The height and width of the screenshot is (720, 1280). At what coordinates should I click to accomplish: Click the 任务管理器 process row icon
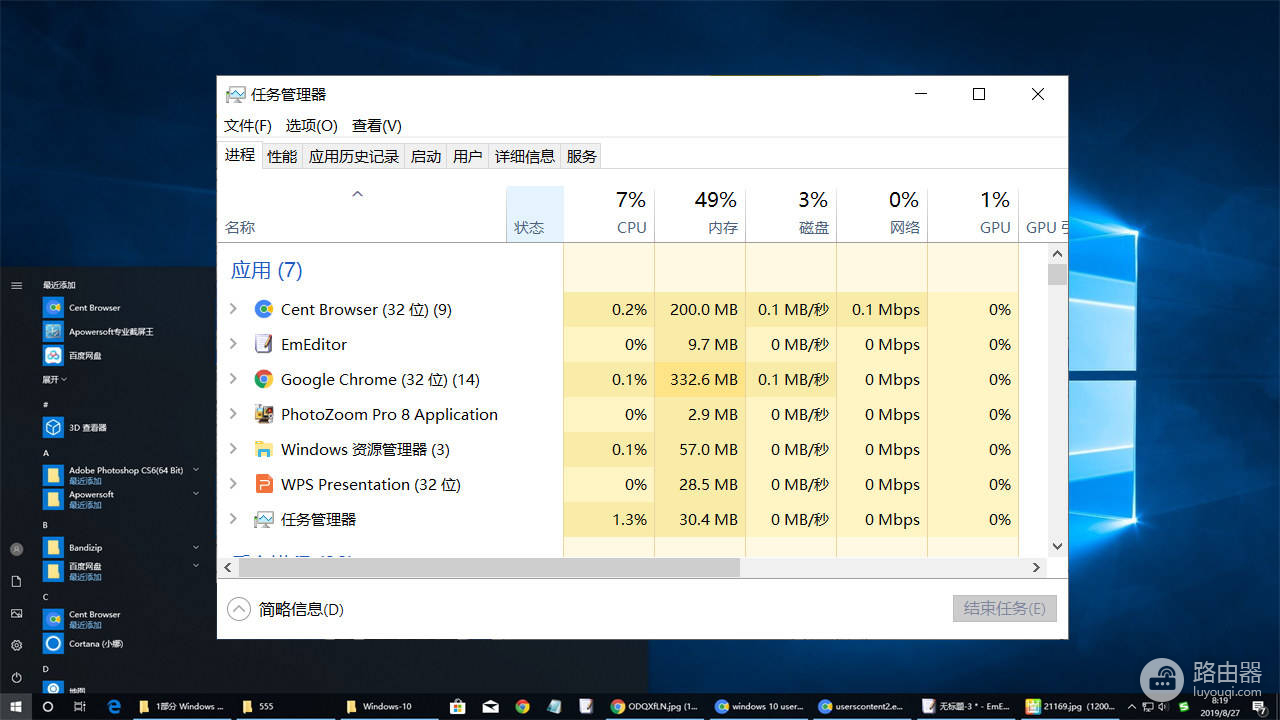tap(264, 519)
